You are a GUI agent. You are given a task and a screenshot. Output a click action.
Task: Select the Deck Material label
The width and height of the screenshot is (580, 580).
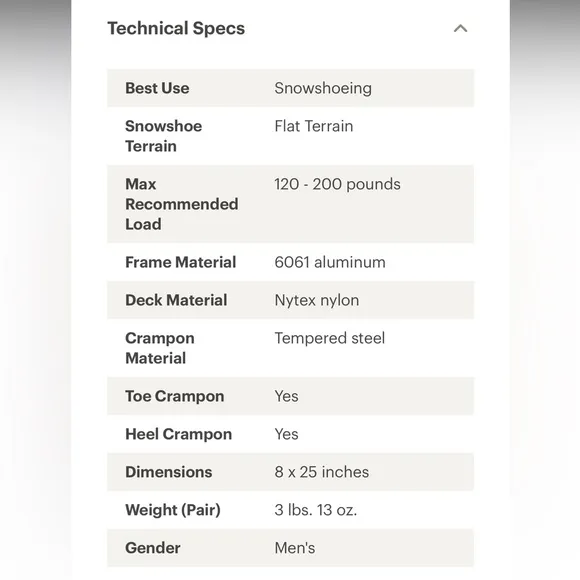(x=176, y=300)
